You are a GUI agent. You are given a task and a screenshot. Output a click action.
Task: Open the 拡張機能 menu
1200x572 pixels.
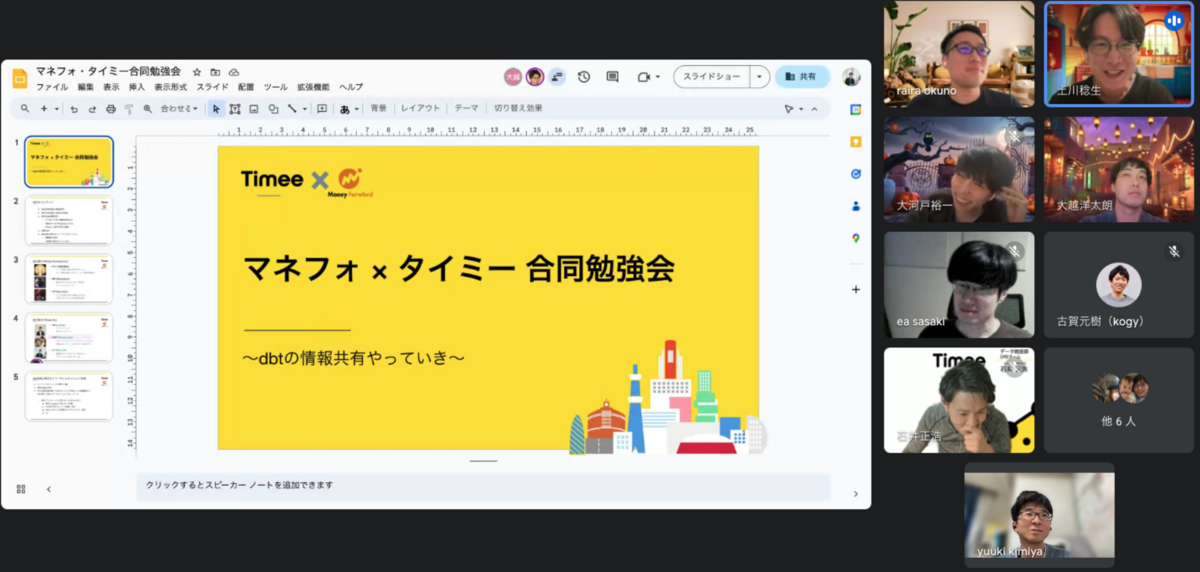pyautogui.click(x=313, y=87)
